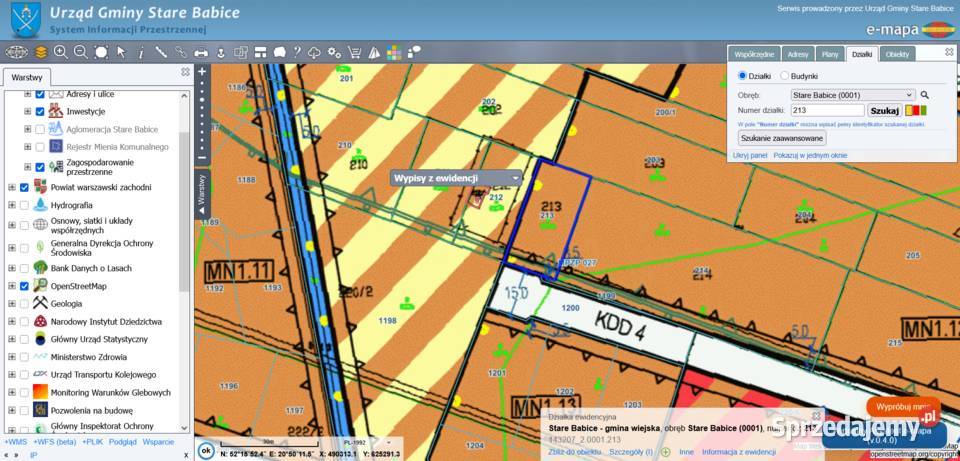This screenshot has width=960, height=461.
Task: Select the zoom out magnifier tool
Action: pyautogui.click(x=81, y=52)
